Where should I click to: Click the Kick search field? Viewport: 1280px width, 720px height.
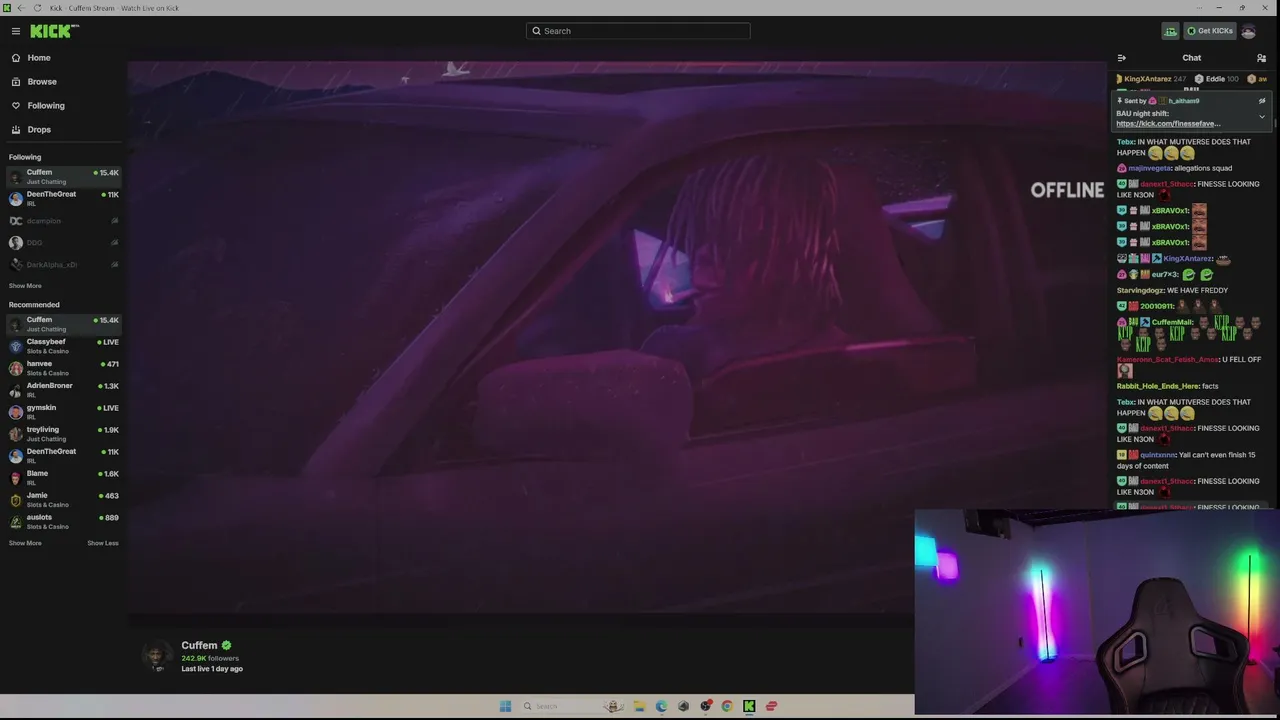(638, 31)
